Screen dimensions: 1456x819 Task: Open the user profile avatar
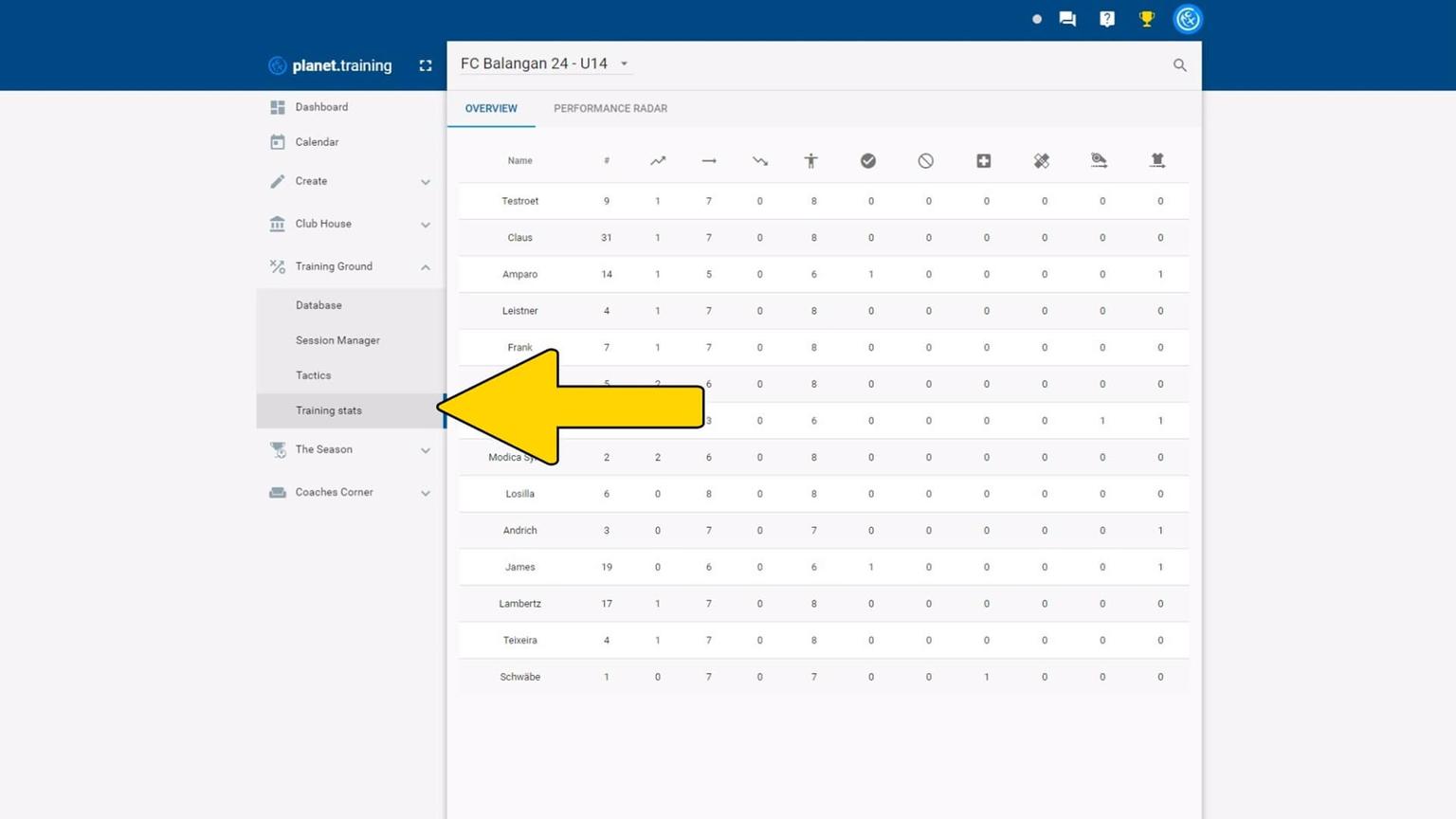coord(1187,19)
